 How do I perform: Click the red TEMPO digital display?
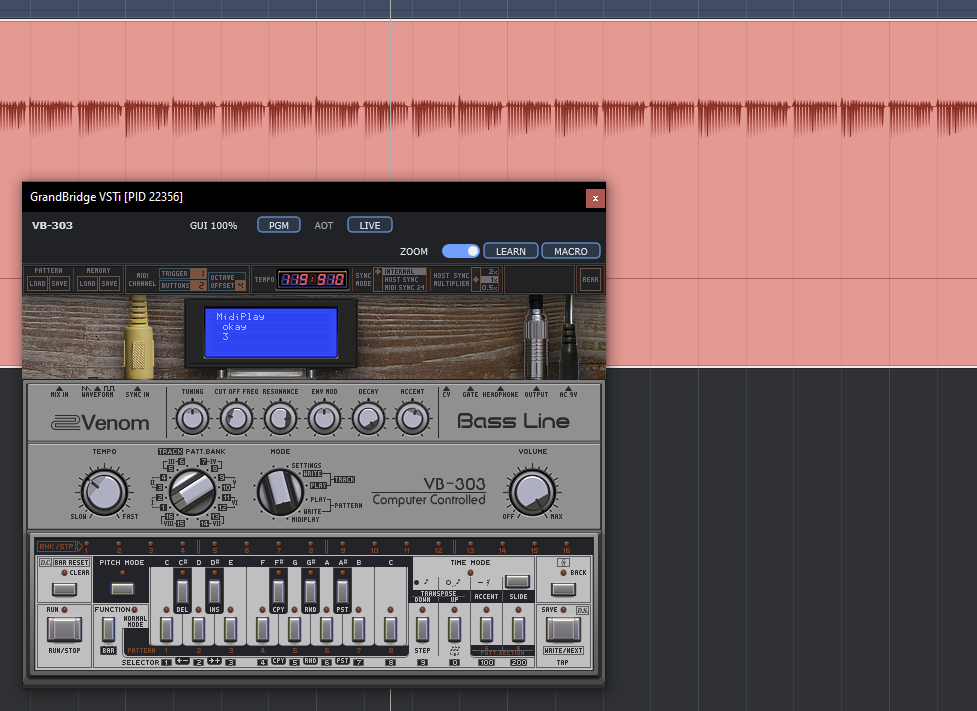(x=312, y=280)
